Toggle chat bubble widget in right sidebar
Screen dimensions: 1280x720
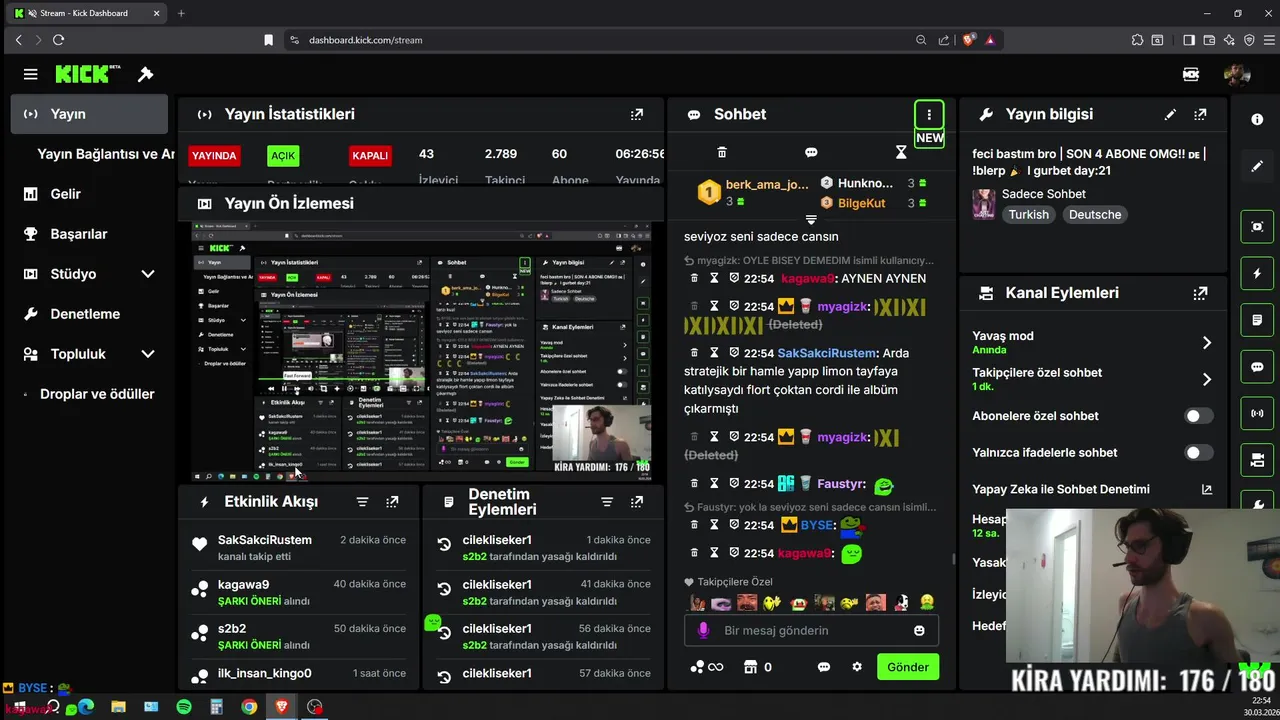point(1257,367)
